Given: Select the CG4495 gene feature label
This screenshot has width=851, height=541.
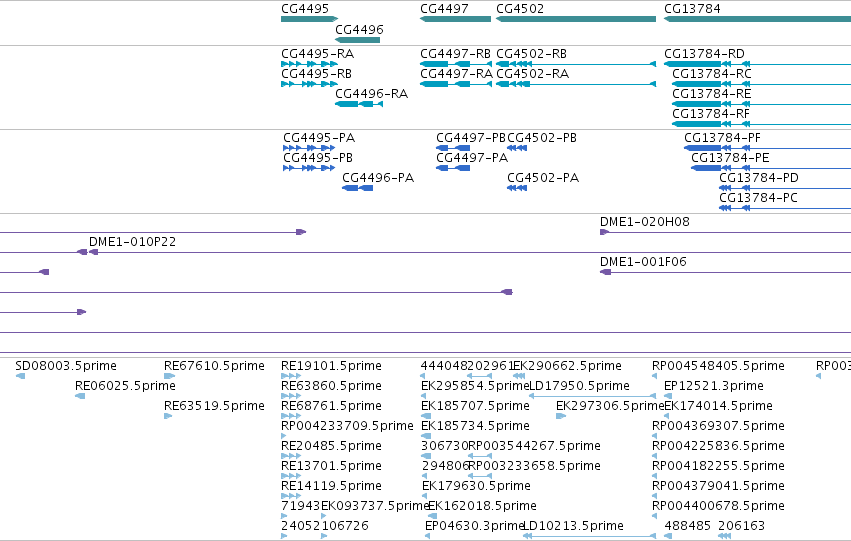Looking at the screenshot, I should pos(305,9).
